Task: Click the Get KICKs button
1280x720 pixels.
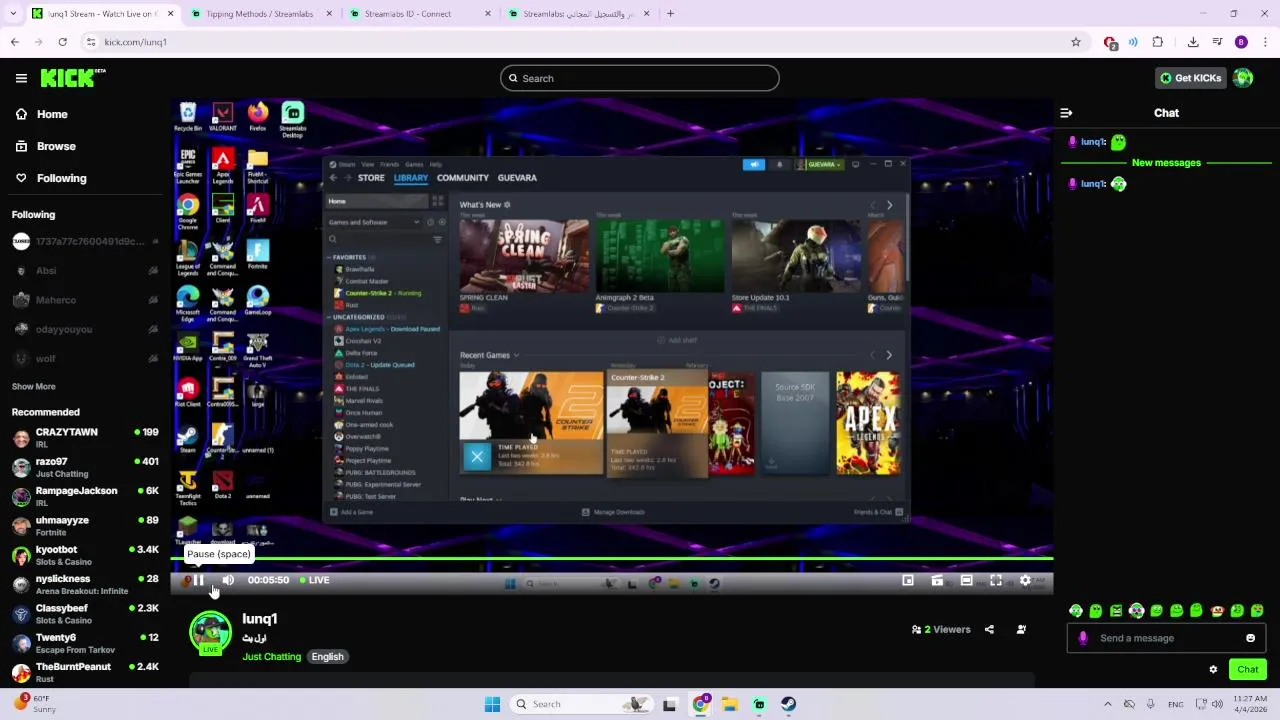Action: [x=1190, y=78]
